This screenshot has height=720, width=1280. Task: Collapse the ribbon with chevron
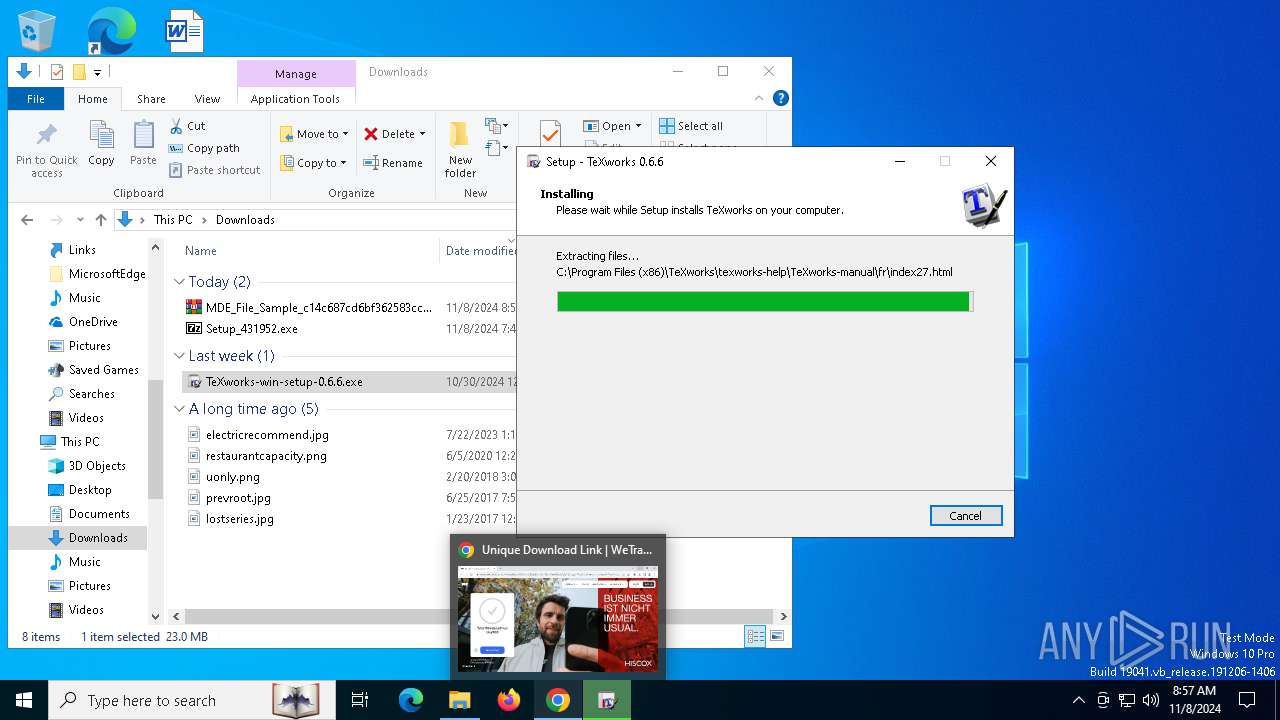(x=760, y=98)
